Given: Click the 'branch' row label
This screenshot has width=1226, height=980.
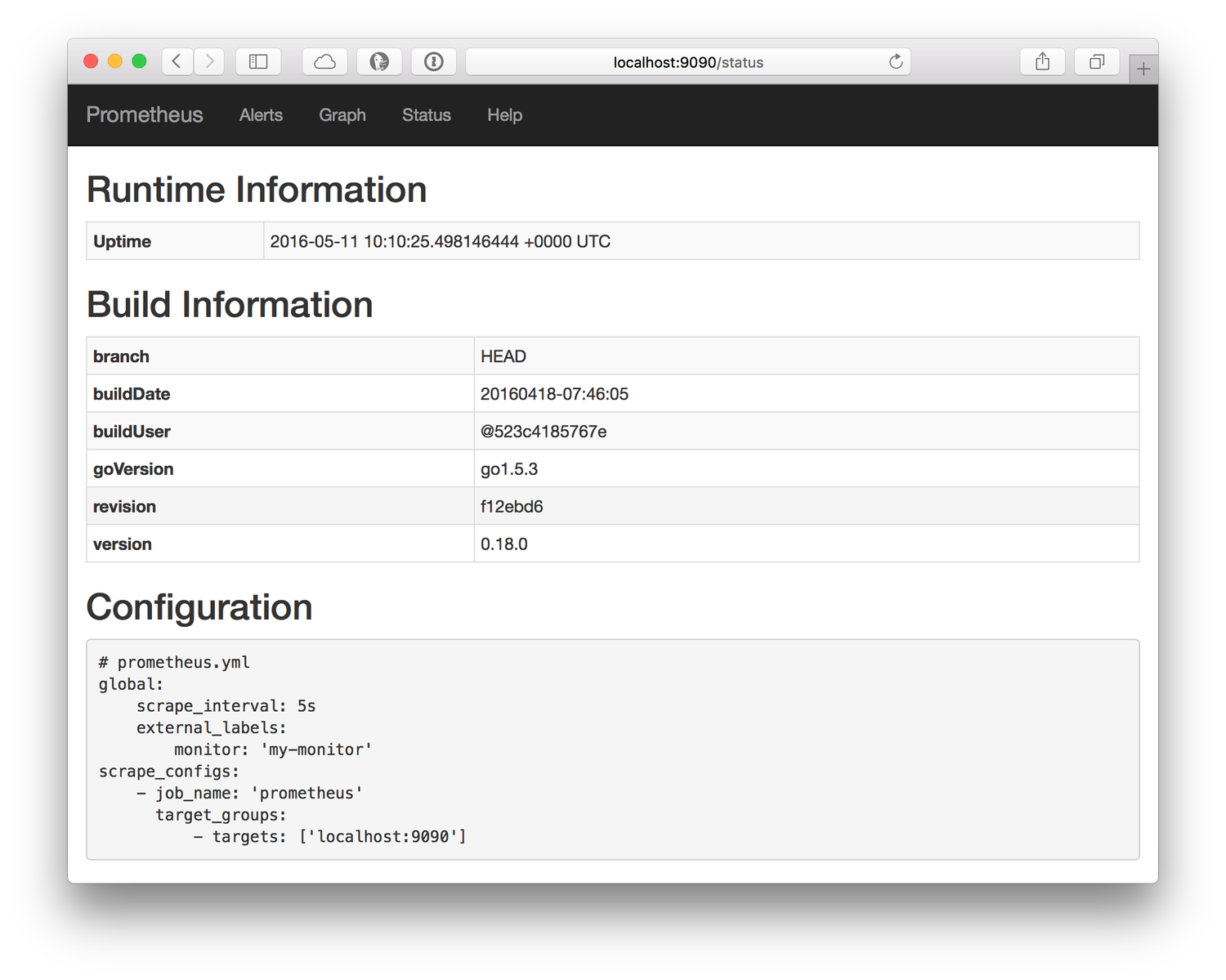Looking at the screenshot, I should tap(121, 356).
